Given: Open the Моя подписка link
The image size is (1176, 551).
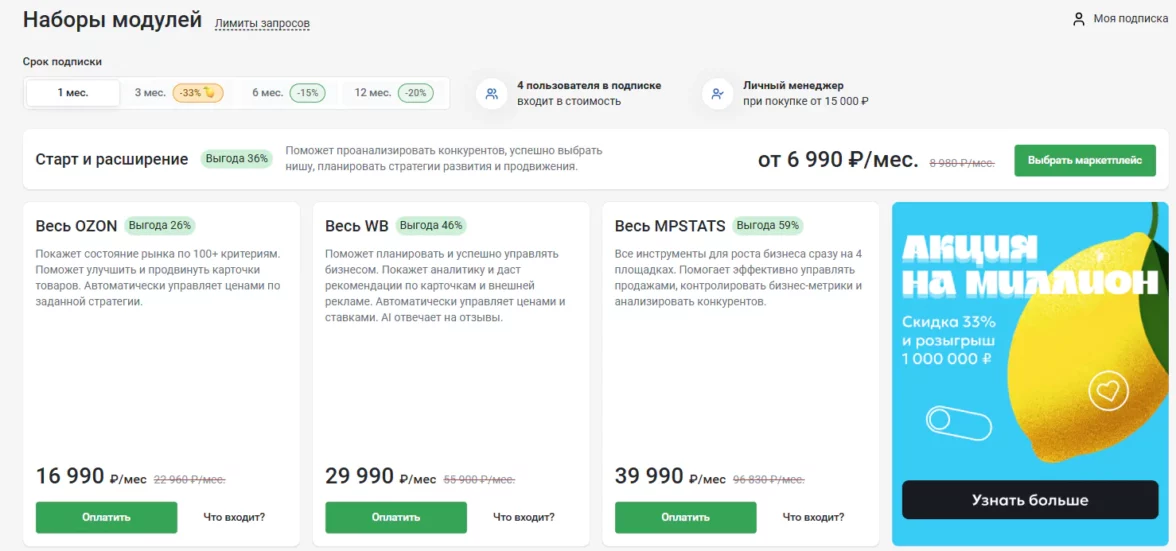Looking at the screenshot, I should (x=1130, y=19).
